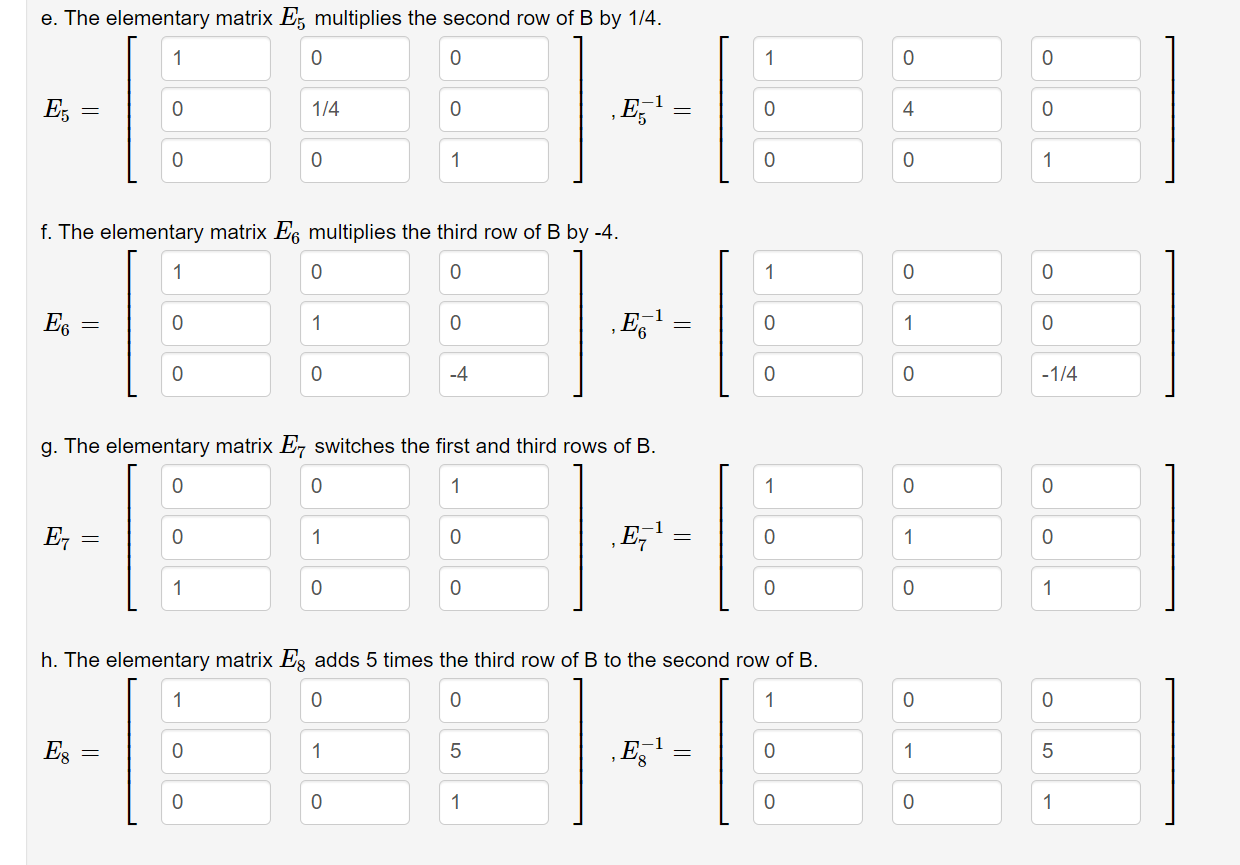The height and width of the screenshot is (865, 1240).
Task: Select the 5 entry in matrix E8
Action: [493, 751]
